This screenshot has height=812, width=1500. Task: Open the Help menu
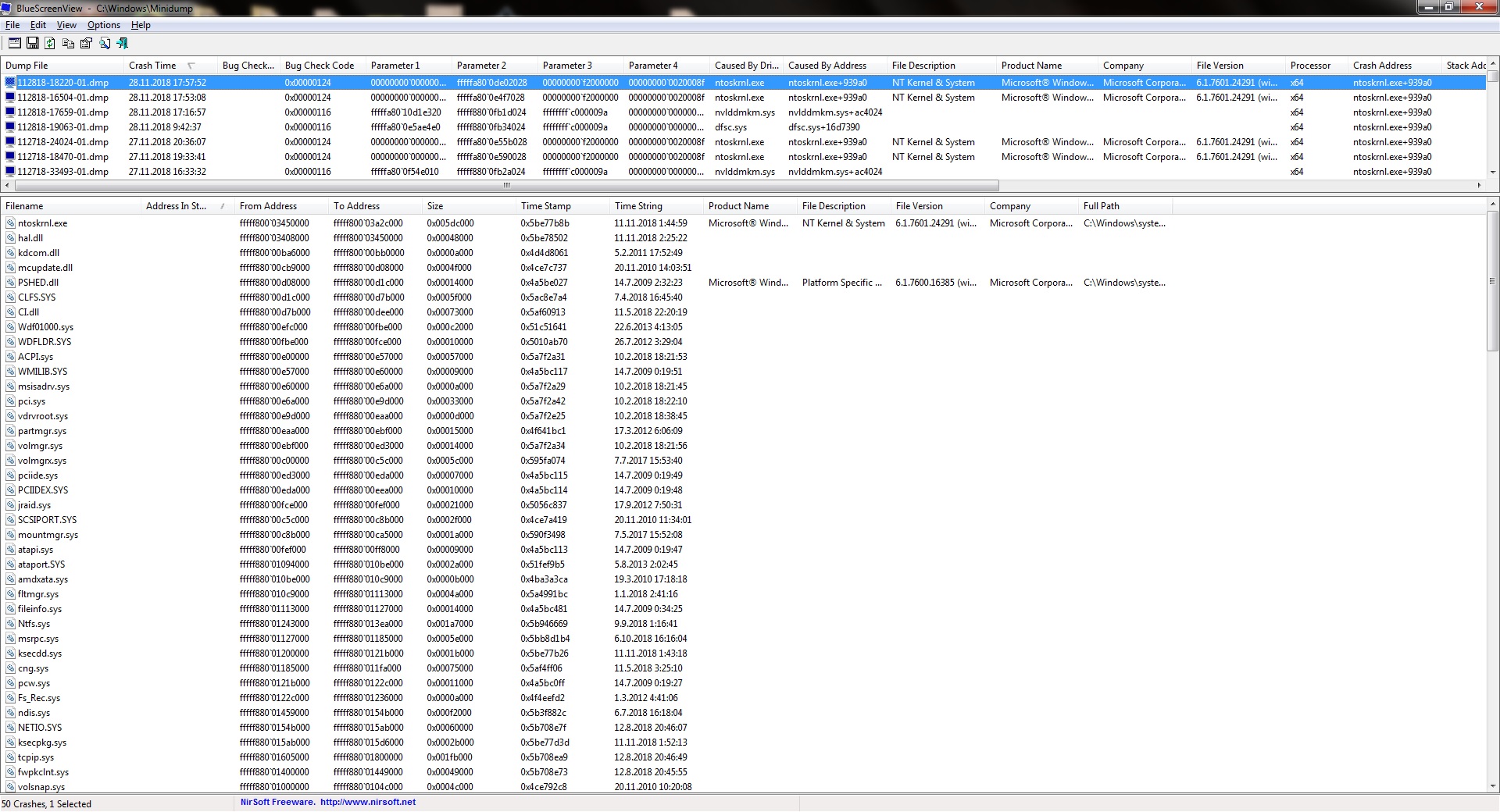(x=141, y=25)
